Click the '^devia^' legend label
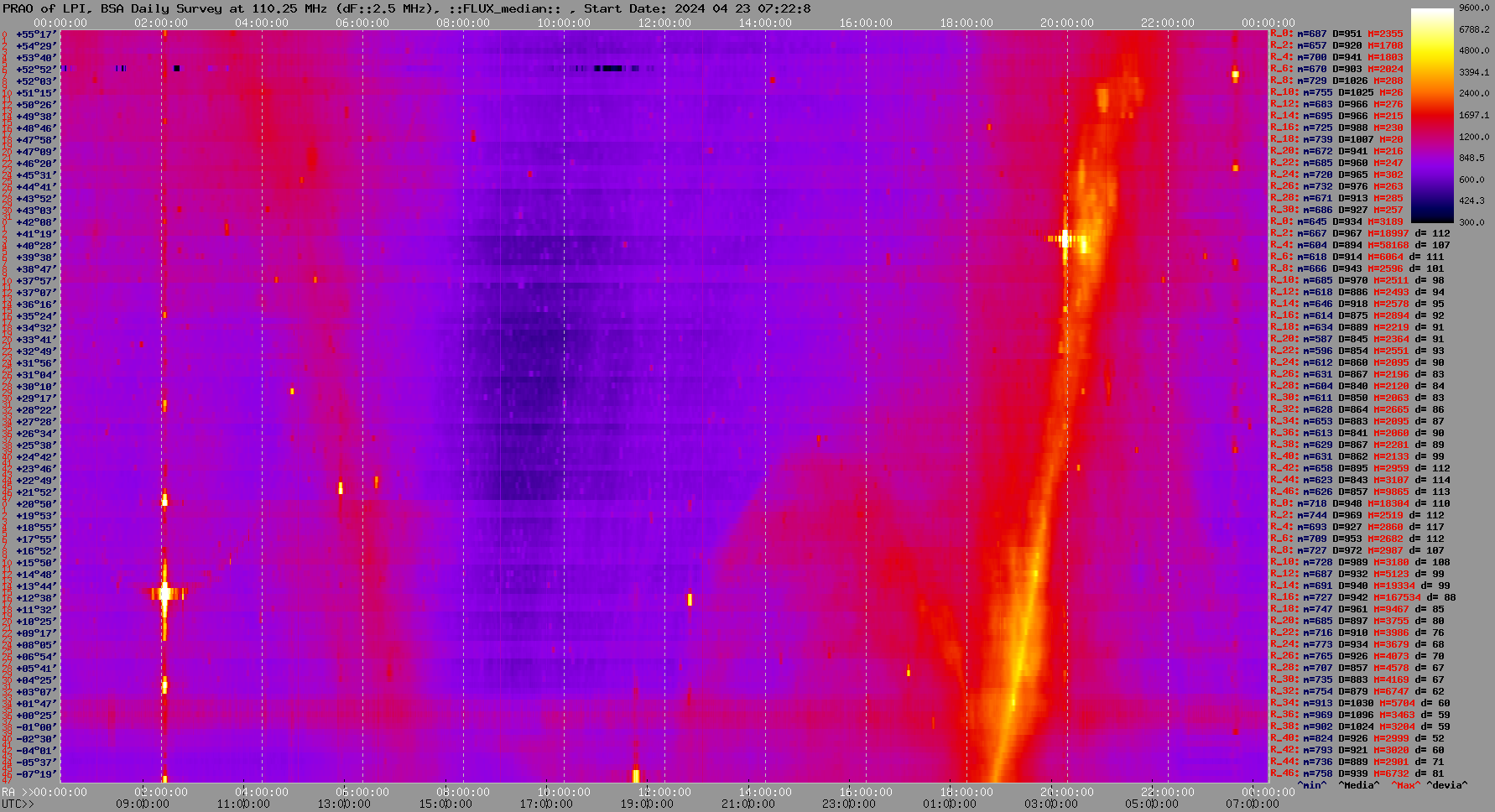 click(1447, 786)
